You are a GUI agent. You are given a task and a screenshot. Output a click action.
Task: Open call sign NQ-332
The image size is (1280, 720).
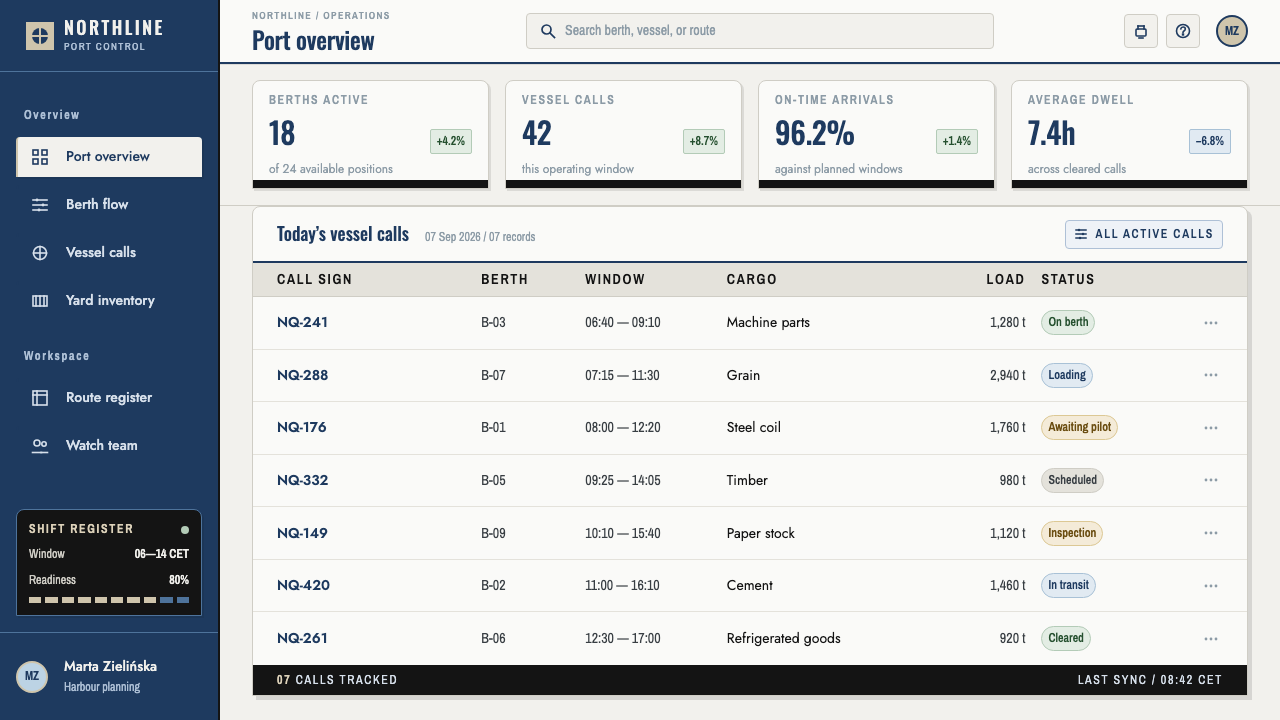tap(302, 480)
